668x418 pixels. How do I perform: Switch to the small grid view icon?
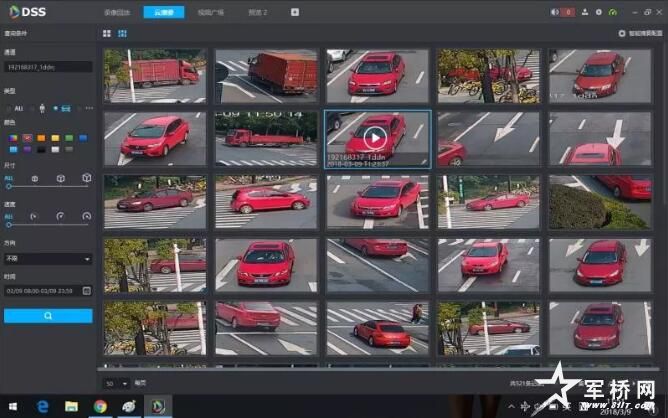122,33
